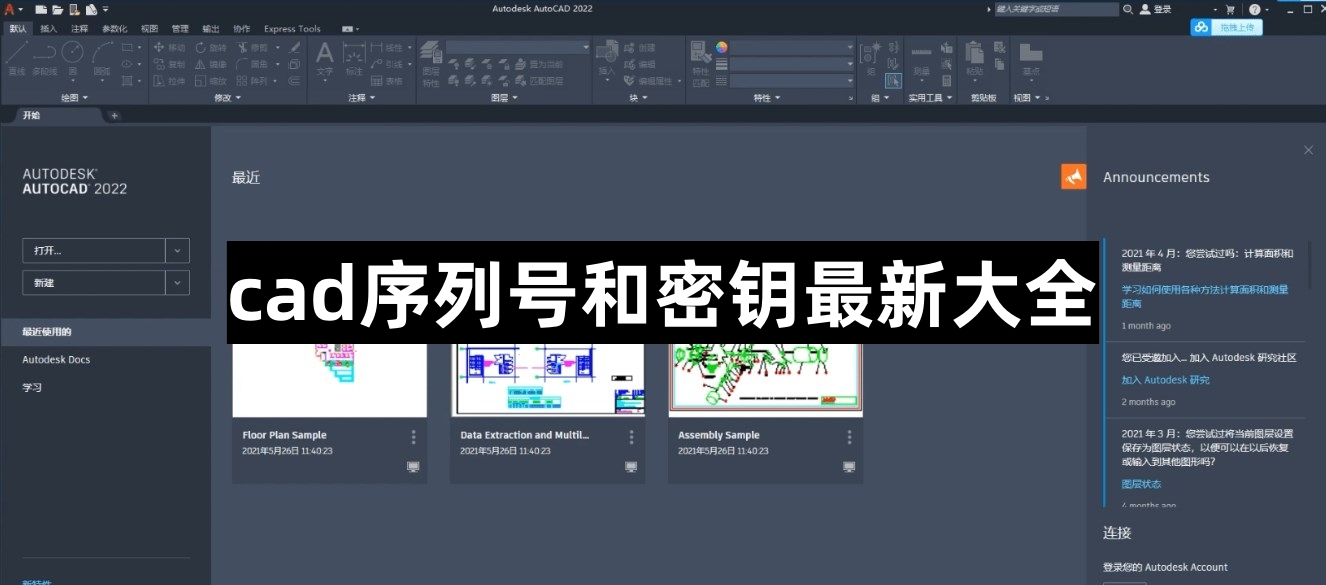Open more options for Floor Plan Sample
1326x585 pixels.
(x=413, y=437)
